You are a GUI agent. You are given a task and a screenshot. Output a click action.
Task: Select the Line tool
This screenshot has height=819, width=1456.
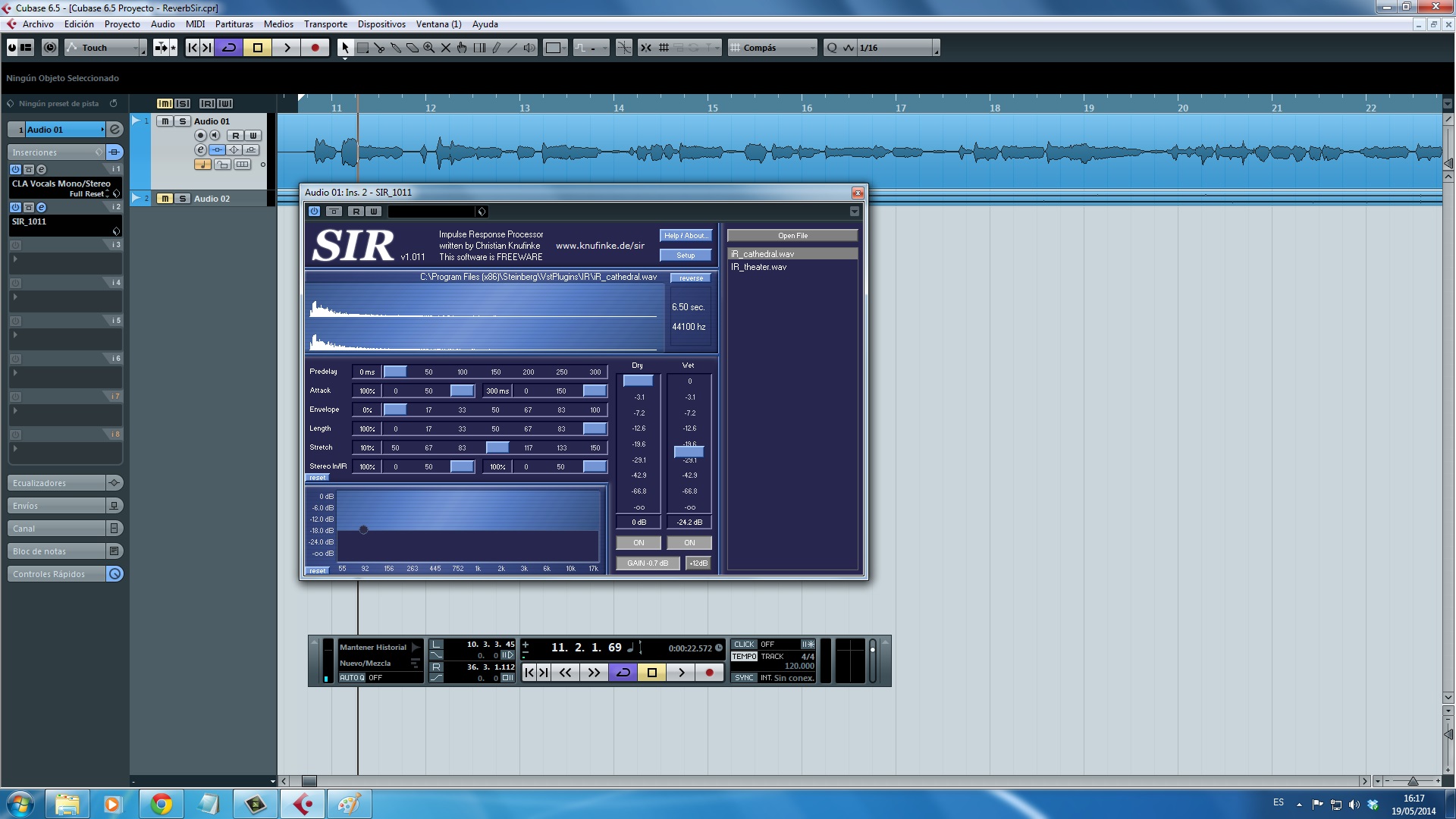click(513, 48)
